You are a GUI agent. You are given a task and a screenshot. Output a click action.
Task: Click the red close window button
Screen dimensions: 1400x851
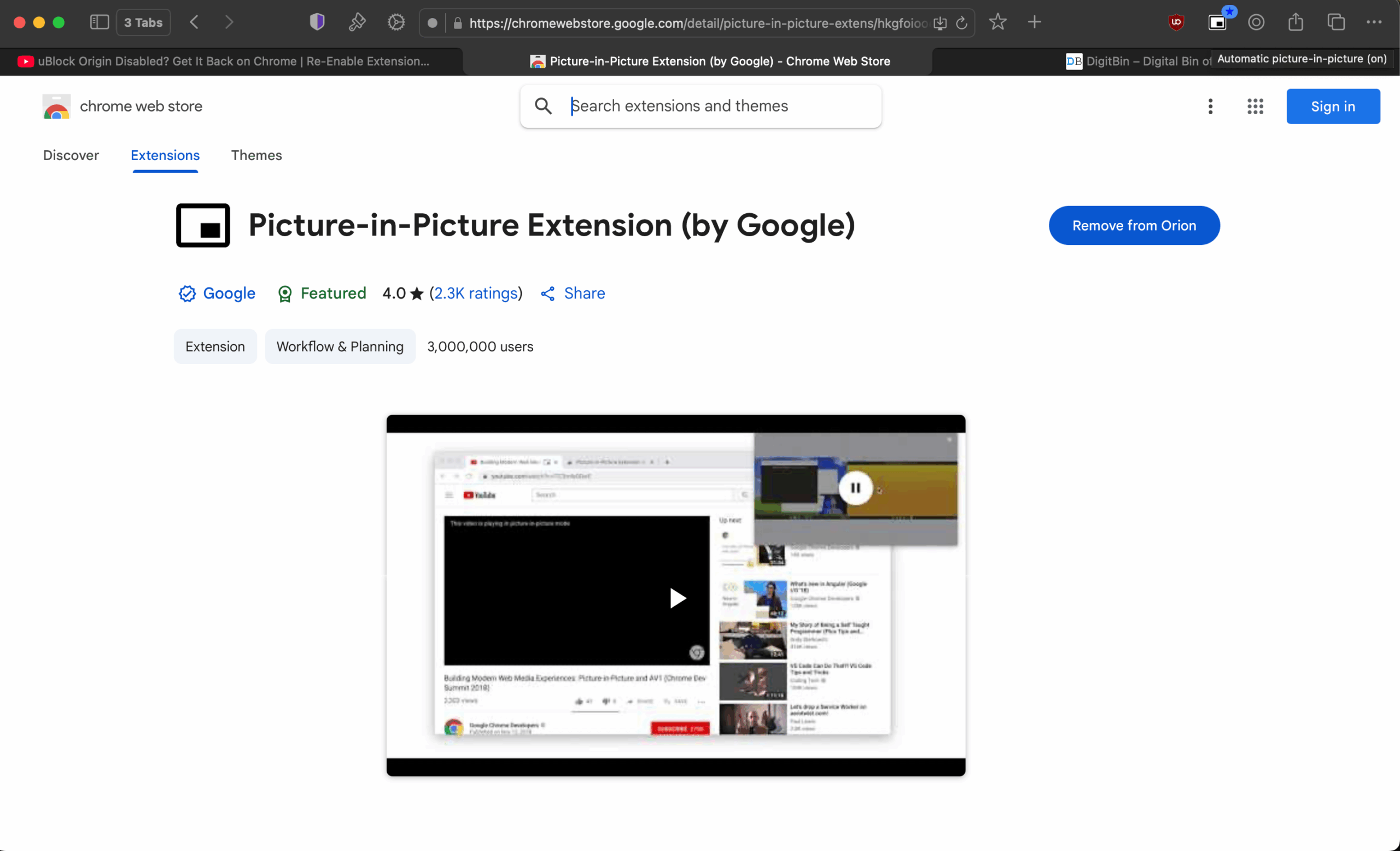[x=19, y=22]
